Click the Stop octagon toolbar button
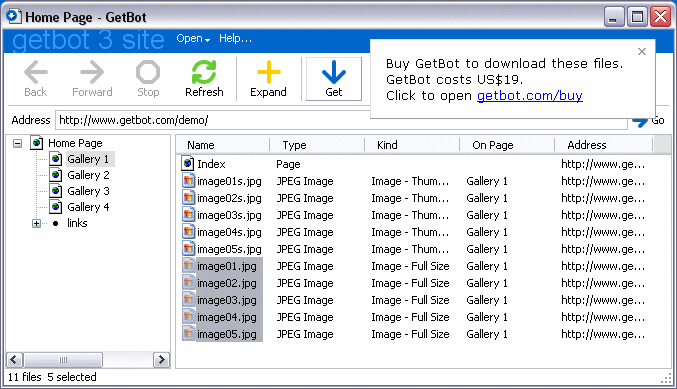Viewport: 677px width, 389px height. click(148, 79)
